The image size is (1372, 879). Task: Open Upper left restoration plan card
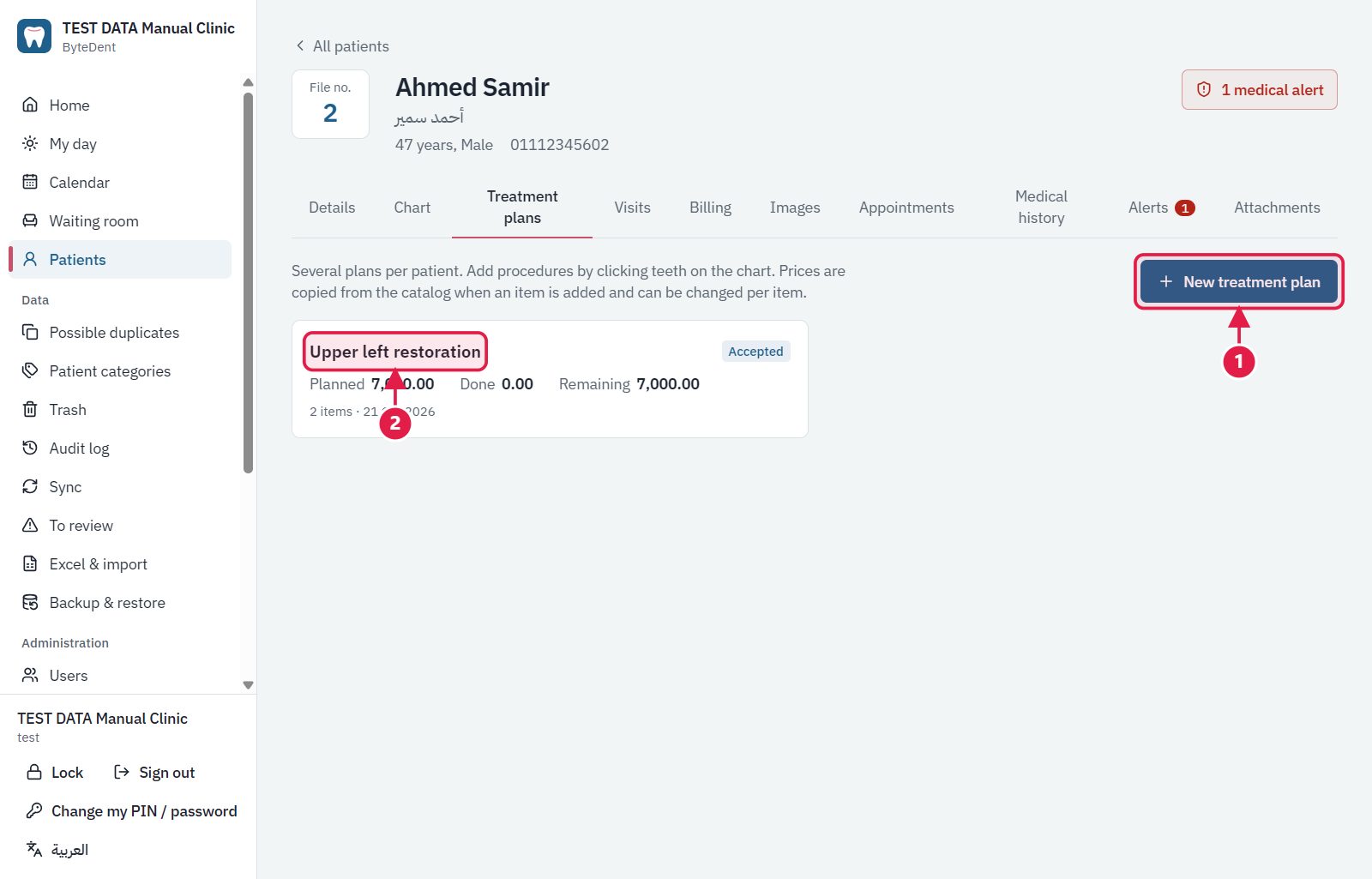pos(550,379)
